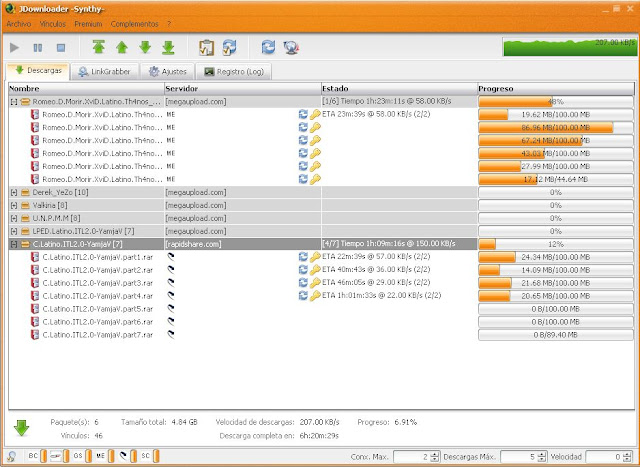Open the Registro (Log) tab

233,71
